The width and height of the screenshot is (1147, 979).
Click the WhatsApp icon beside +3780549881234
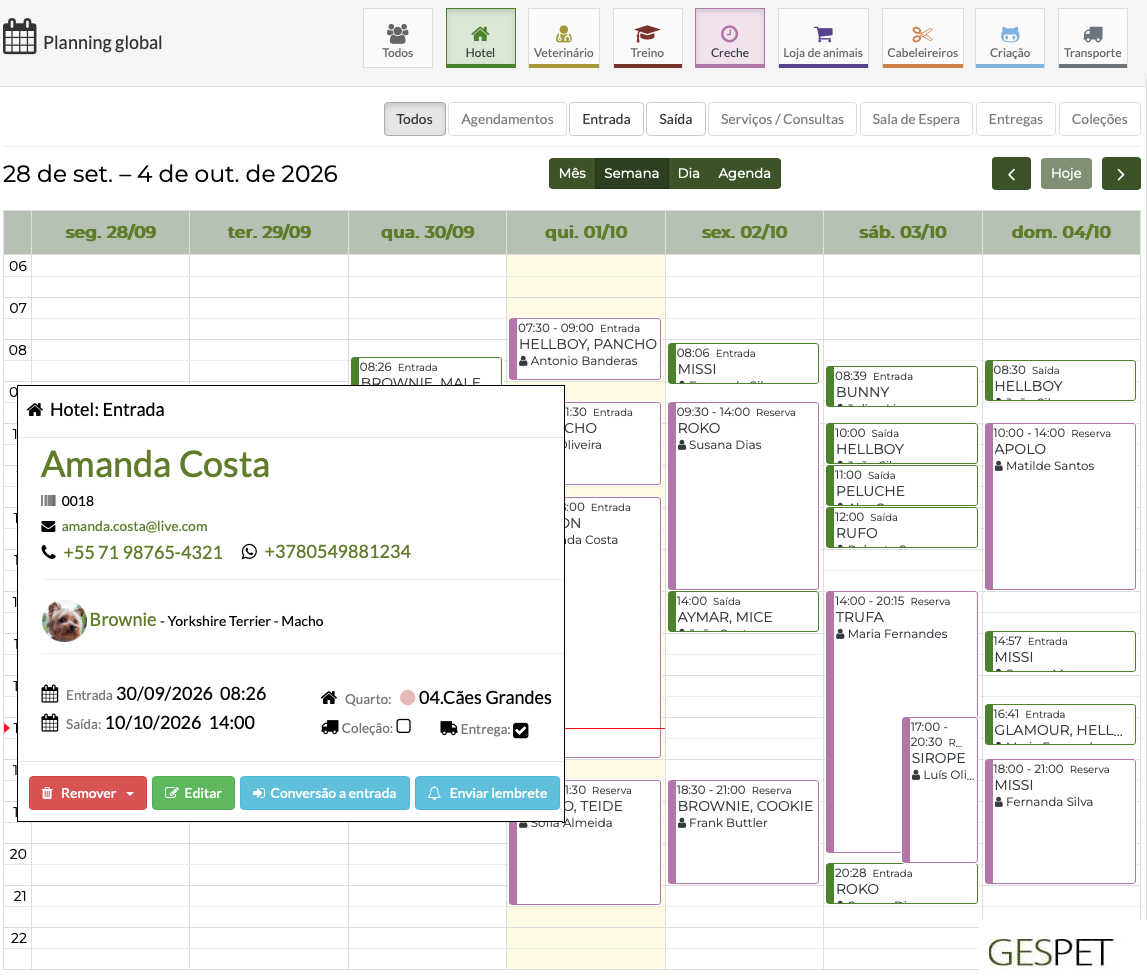[x=249, y=552]
